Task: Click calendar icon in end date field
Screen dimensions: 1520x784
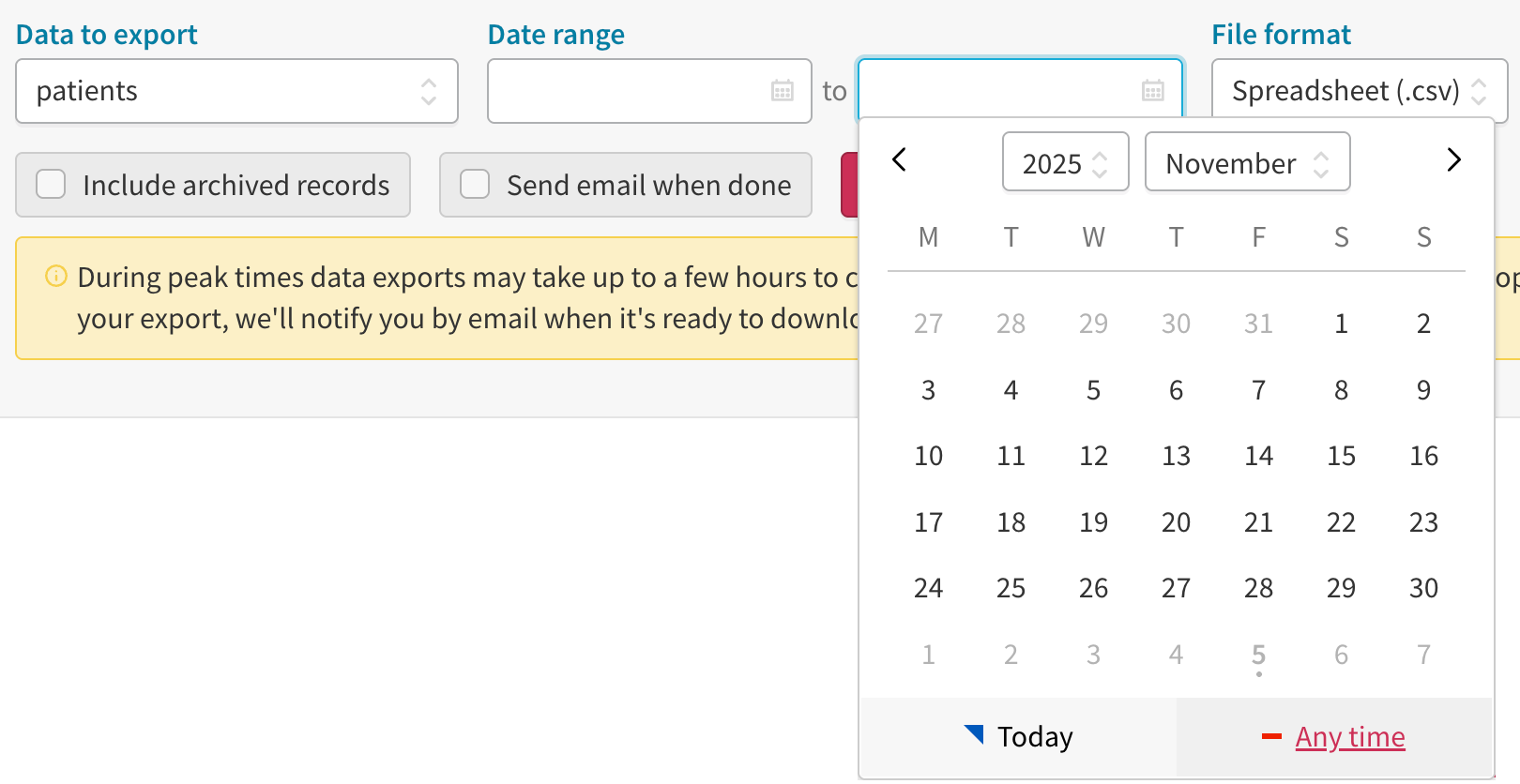Action: [x=1152, y=91]
